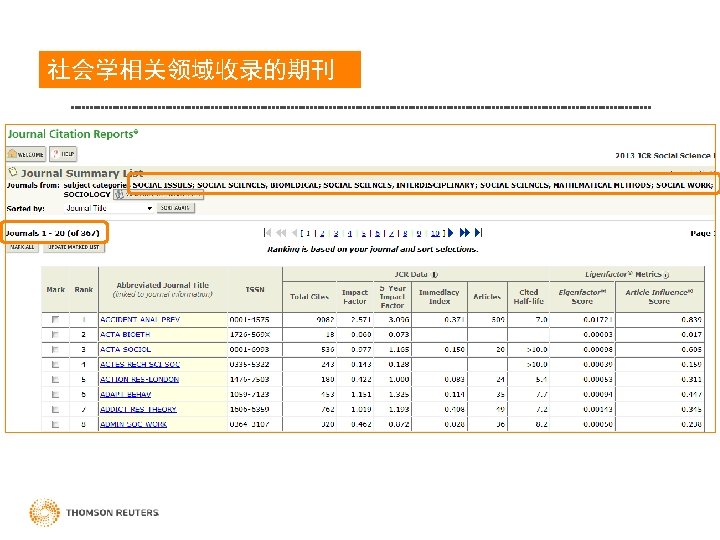Image resolution: width=720 pixels, height=540 pixels.
Task: Click the MARK ALL button
Action: 22,247
